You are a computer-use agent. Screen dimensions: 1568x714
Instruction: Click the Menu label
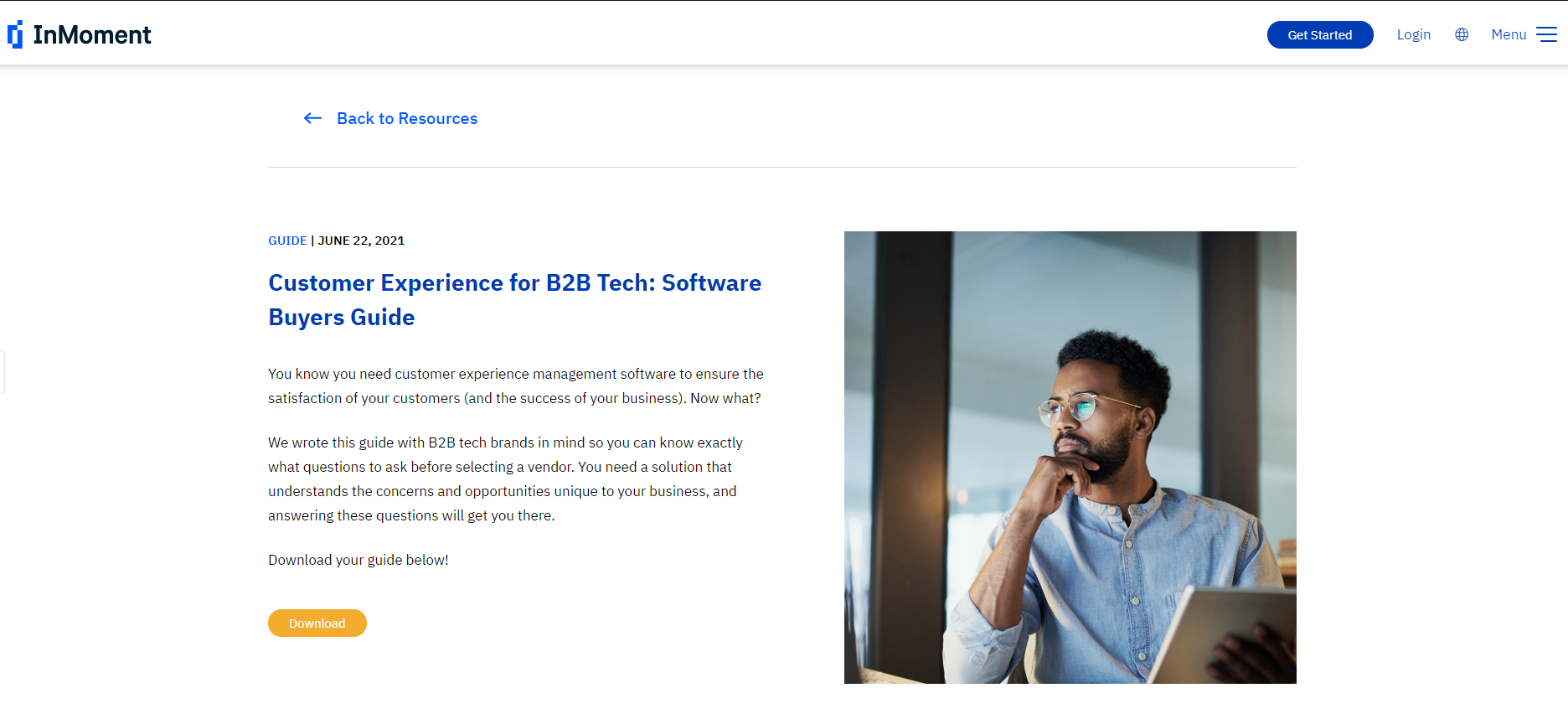pyautogui.click(x=1509, y=34)
